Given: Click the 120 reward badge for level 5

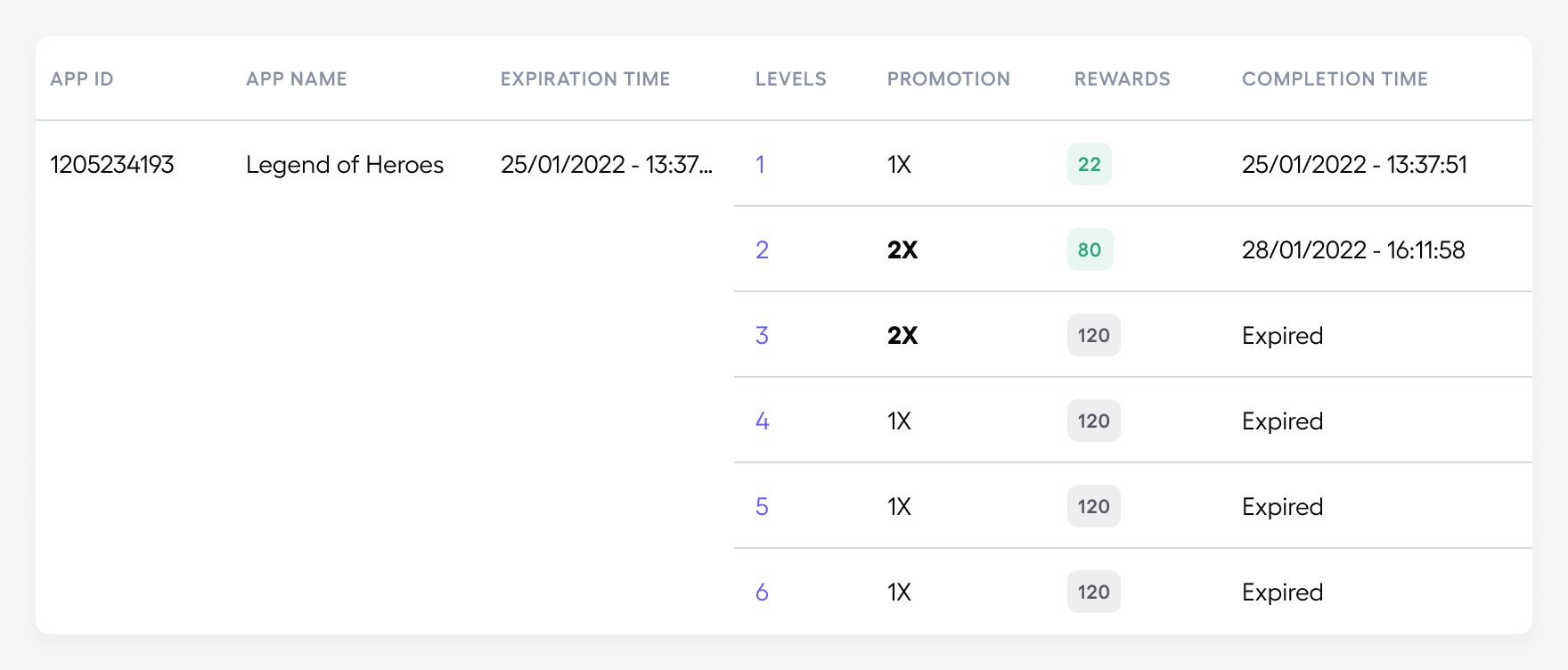Looking at the screenshot, I should click(x=1094, y=506).
